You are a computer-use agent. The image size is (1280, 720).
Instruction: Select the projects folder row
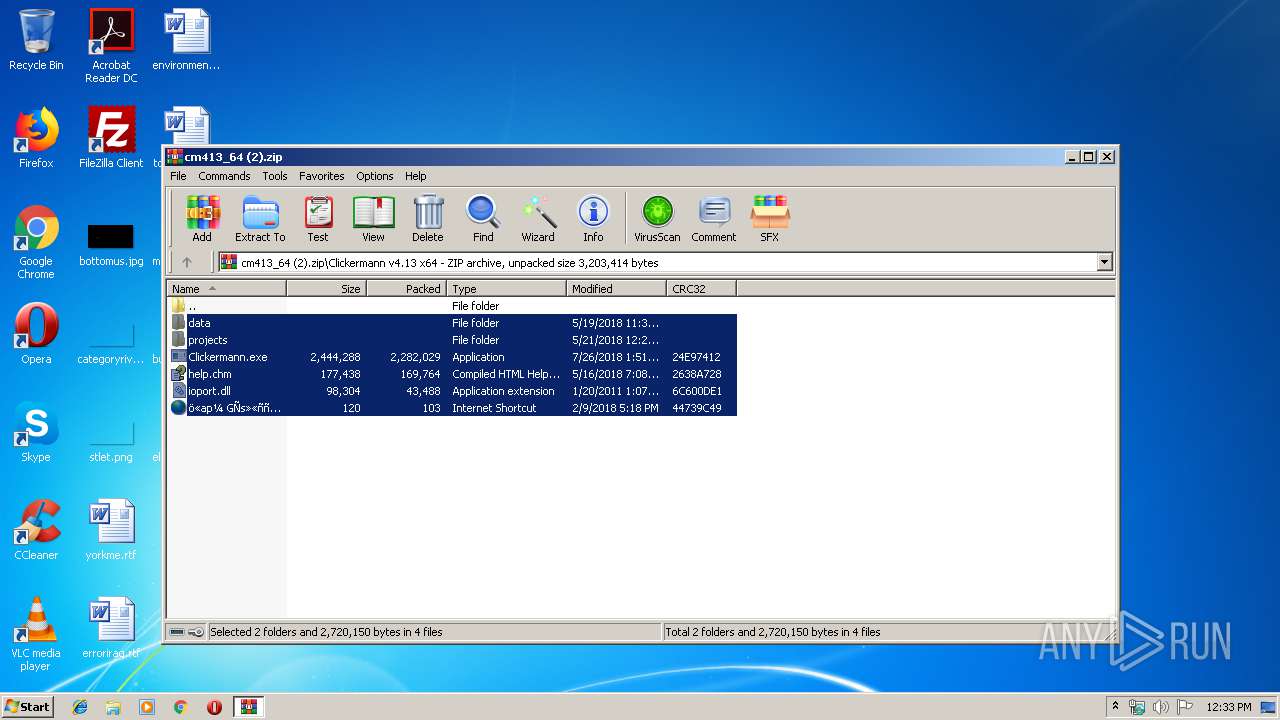pyautogui.click(x=452, y=340)
